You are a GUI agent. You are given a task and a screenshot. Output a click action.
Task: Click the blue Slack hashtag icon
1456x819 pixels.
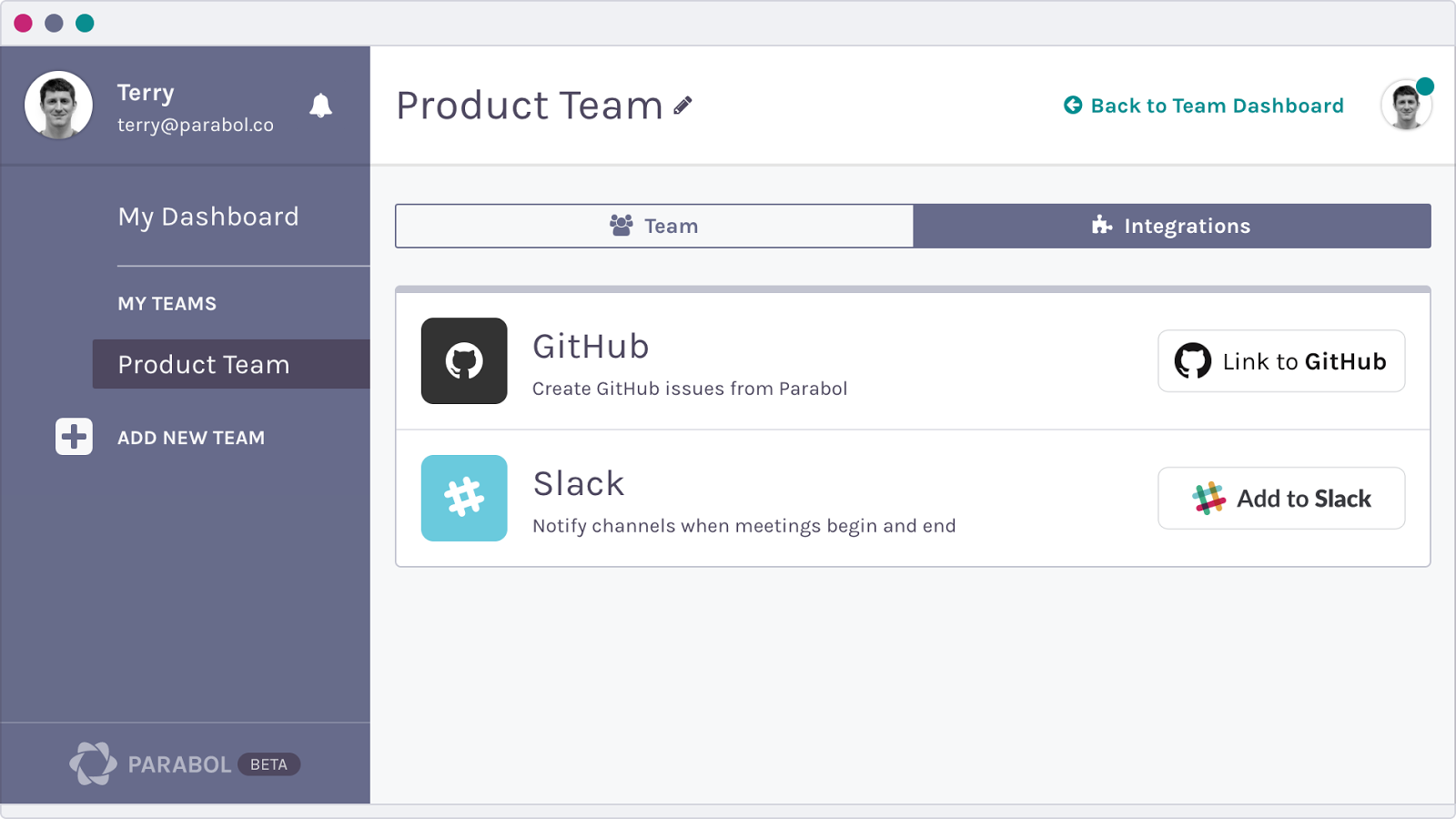464,498
